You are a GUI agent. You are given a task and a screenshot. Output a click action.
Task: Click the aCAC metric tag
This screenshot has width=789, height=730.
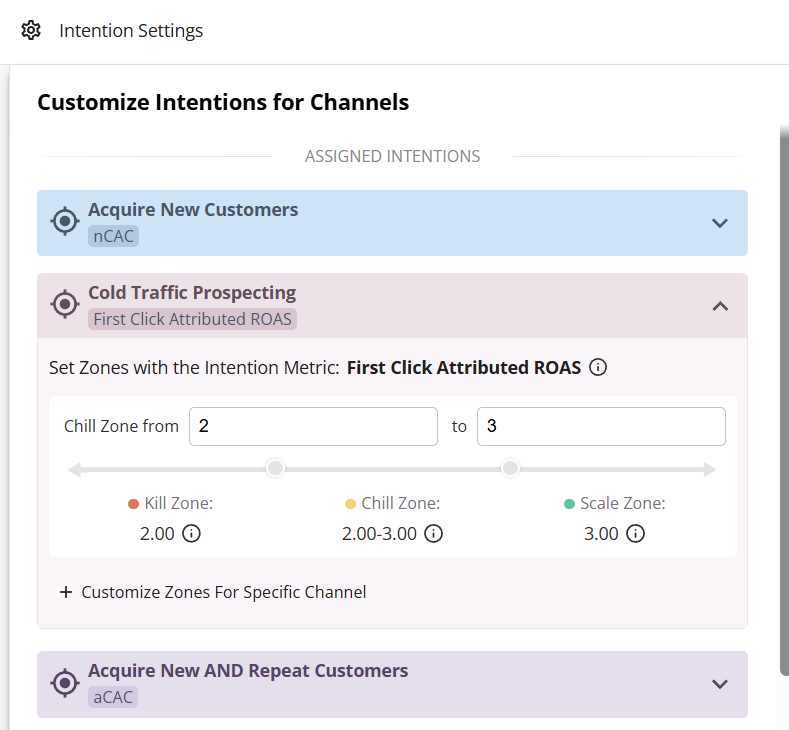tap(113, 697)
